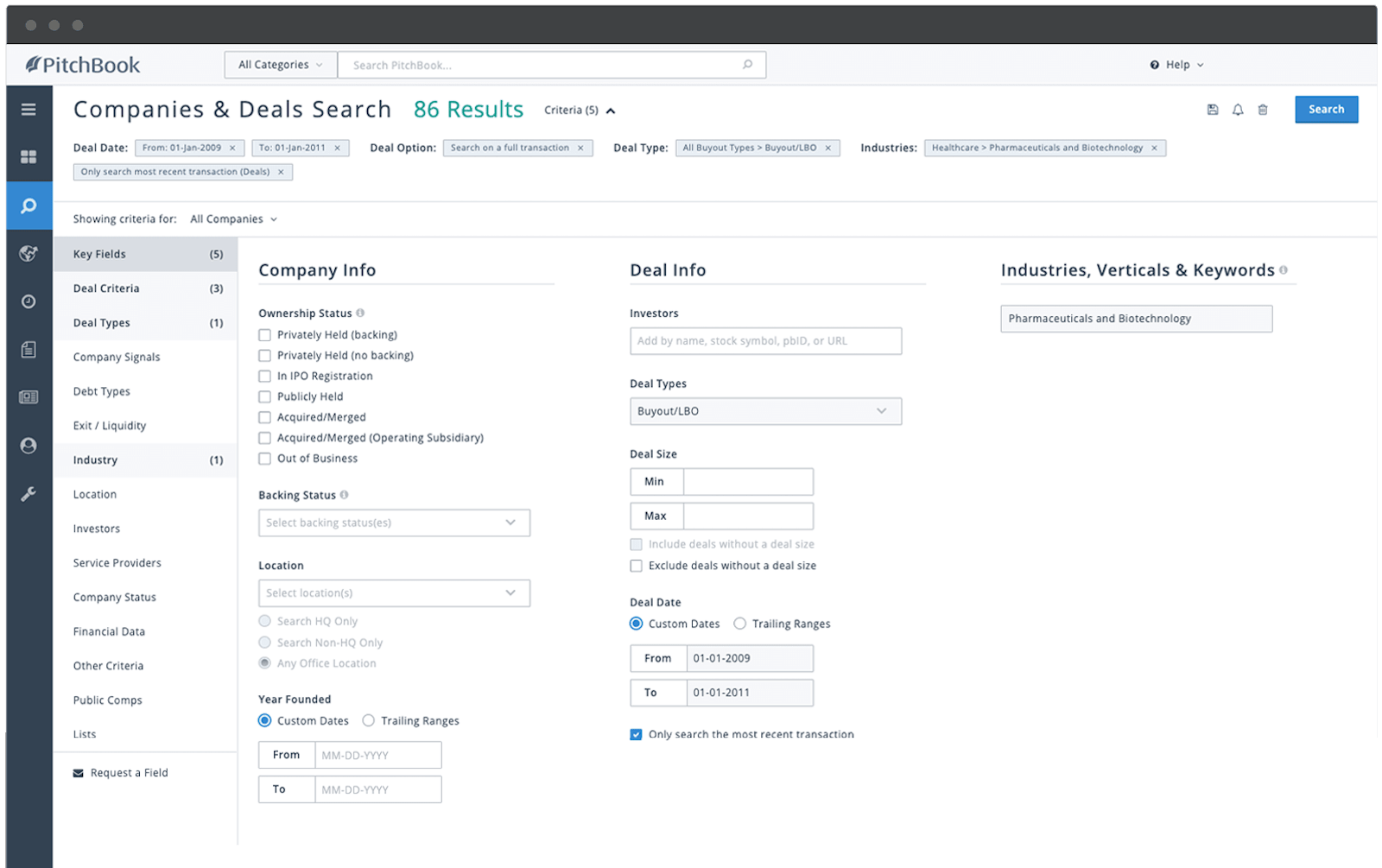
Task: Click the Deal Date From field
Action: 750,658
